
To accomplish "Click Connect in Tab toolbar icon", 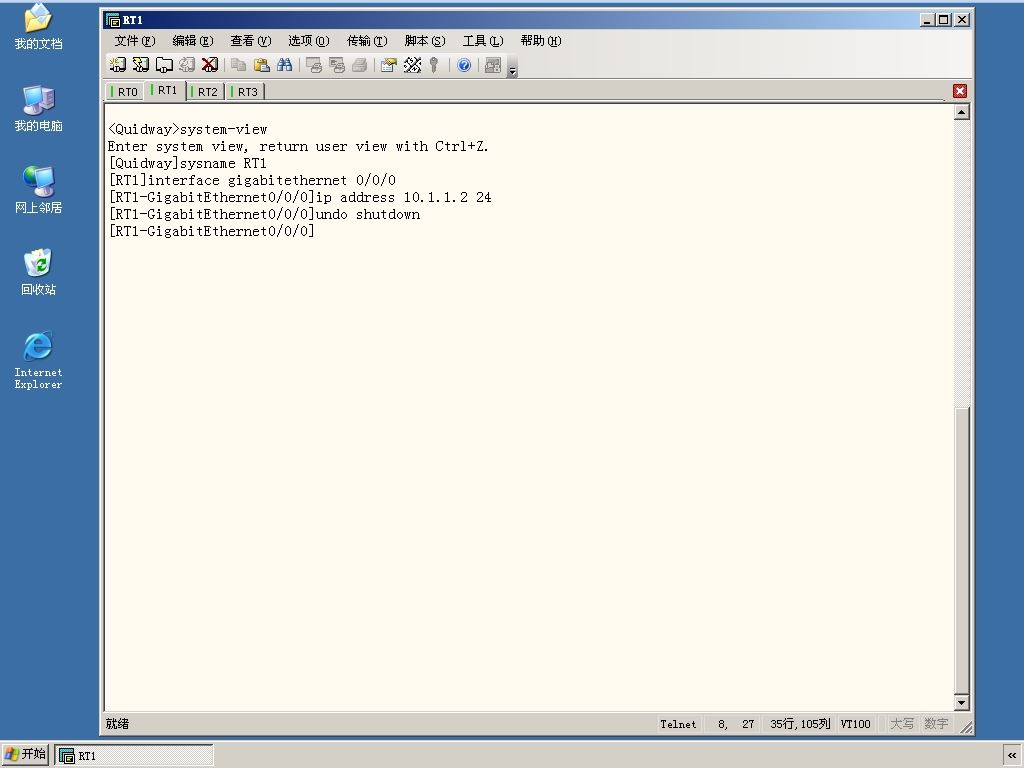I will (164, 65).
